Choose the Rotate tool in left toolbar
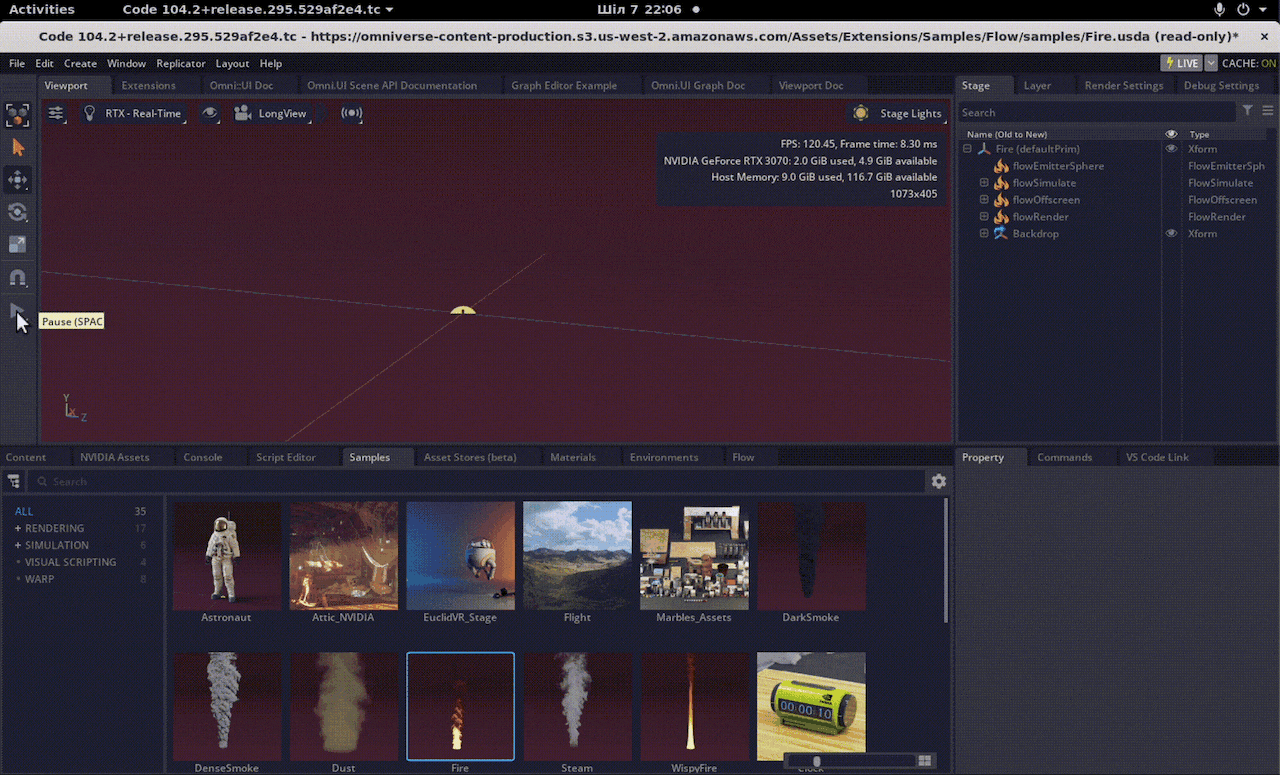Screen dimensions: 1280x775 pos(17,212)
